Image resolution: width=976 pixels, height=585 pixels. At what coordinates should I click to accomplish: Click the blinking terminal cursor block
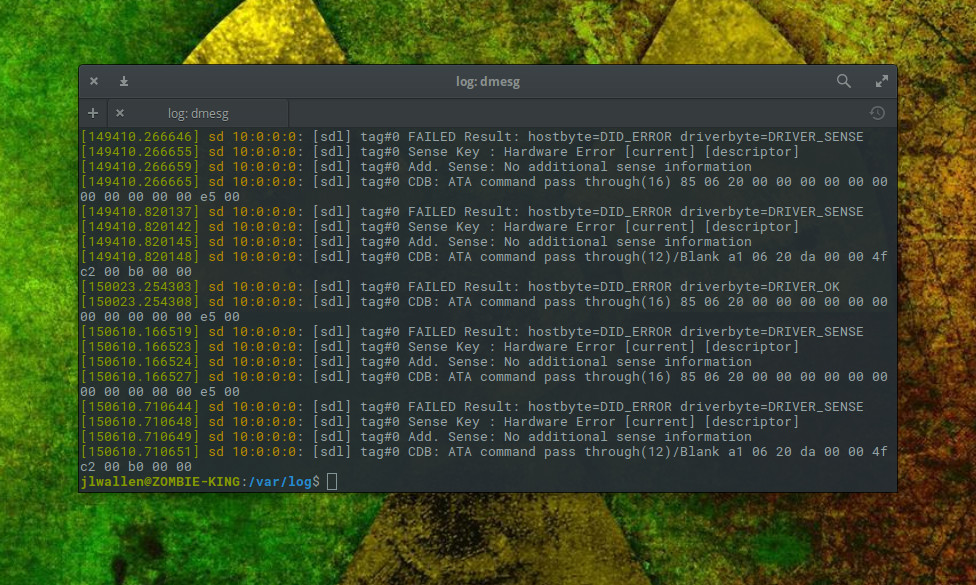331,480
